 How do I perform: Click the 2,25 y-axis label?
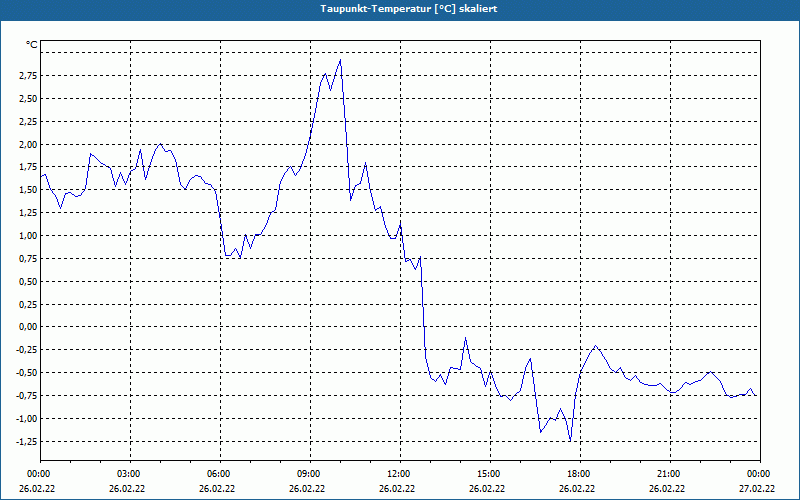pos(28,121)
